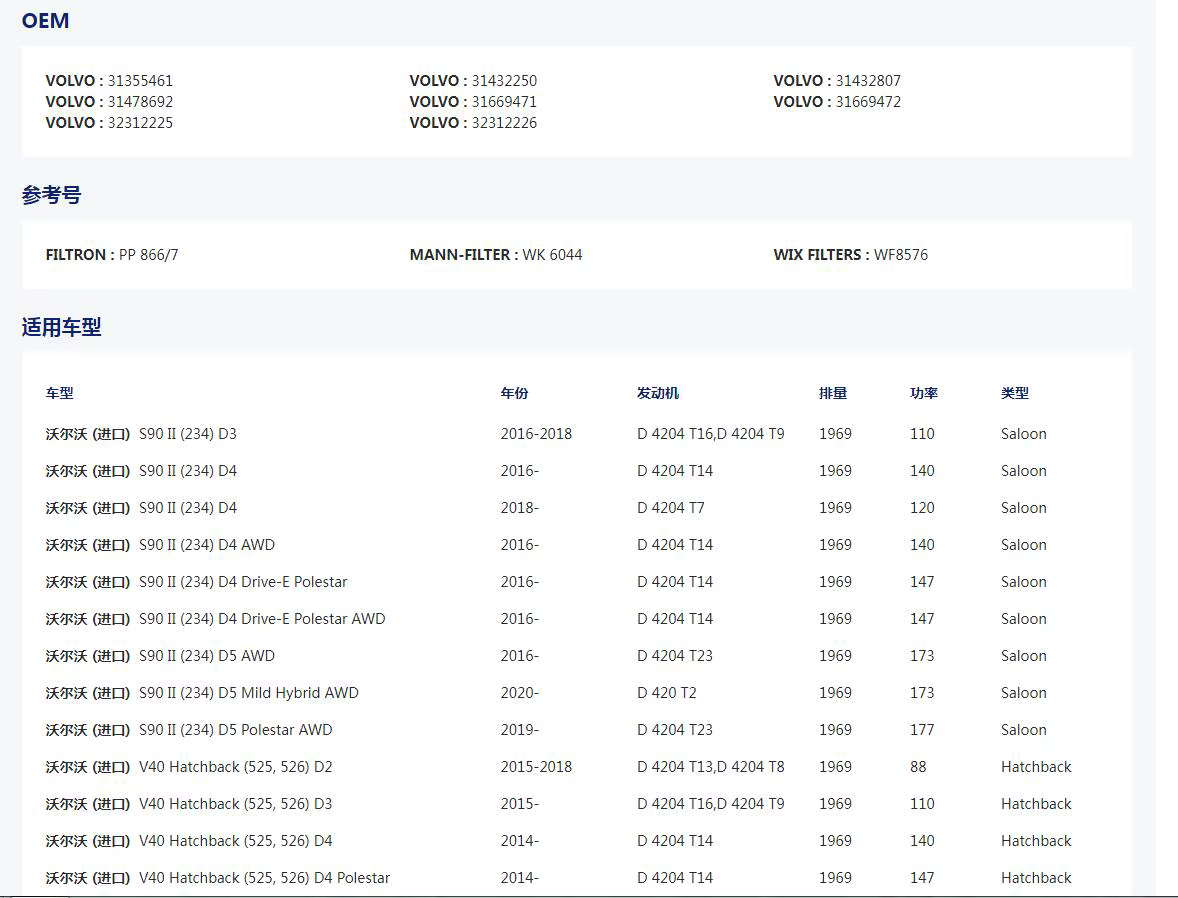The width and height of the screenshot is (1178, 898).
Task: Click the 排量 column header
Action: click(833, 393)
